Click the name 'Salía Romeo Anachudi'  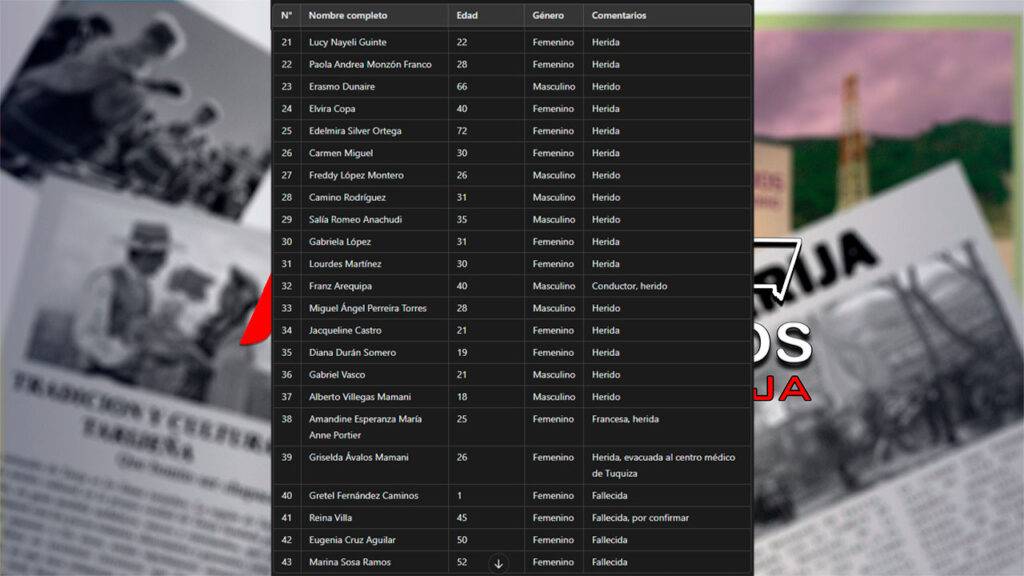click(355, 220)
